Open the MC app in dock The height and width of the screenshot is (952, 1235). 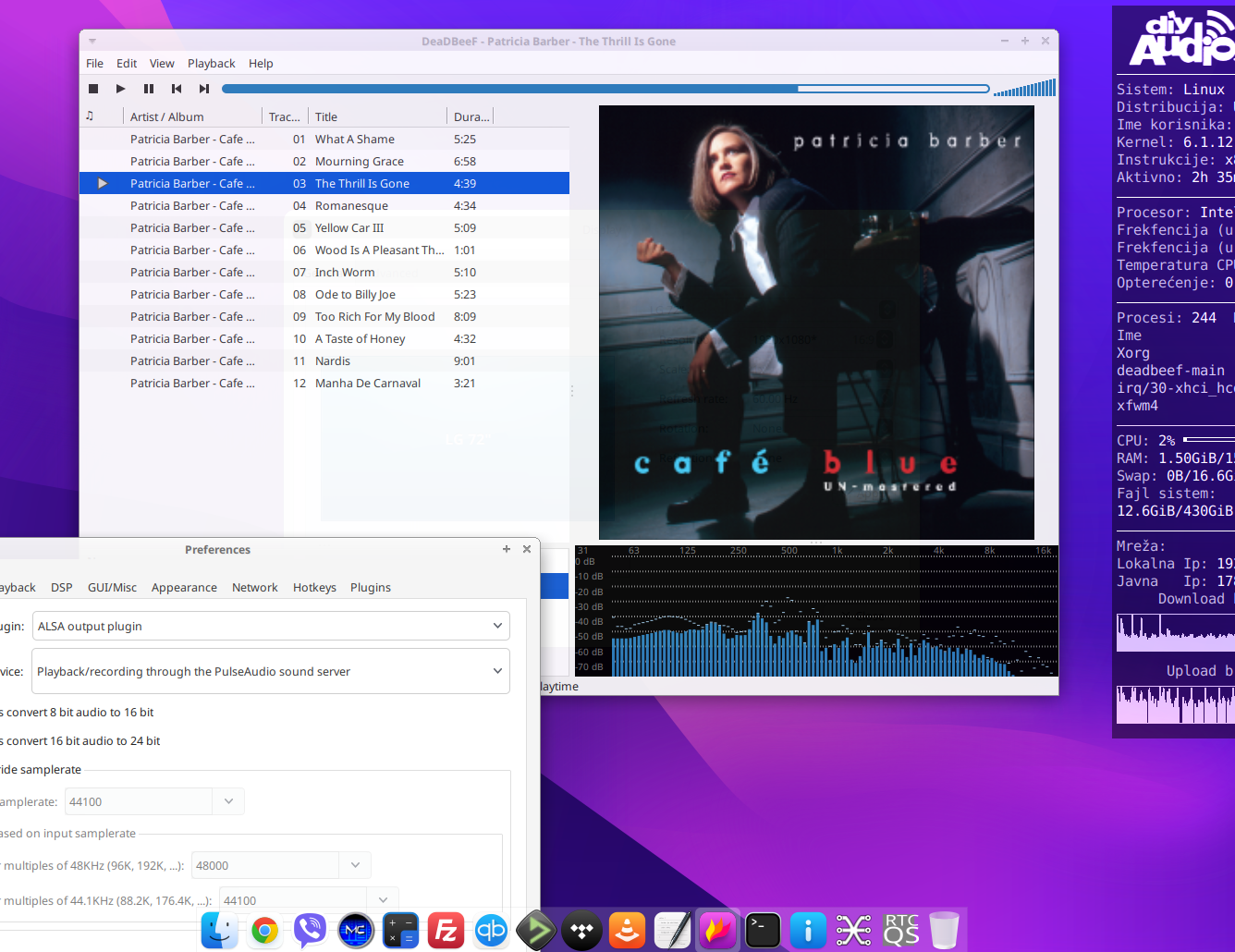(356, 931)
